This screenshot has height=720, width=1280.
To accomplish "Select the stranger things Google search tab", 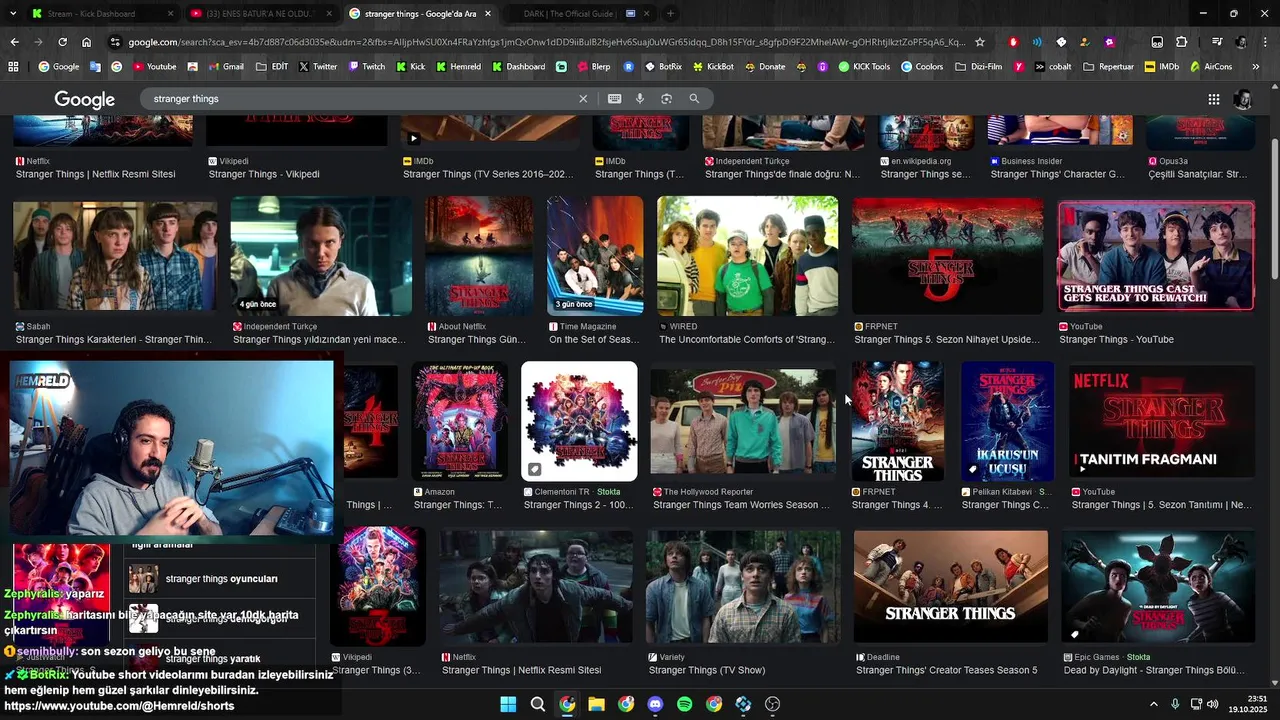I will coord(420,14).
